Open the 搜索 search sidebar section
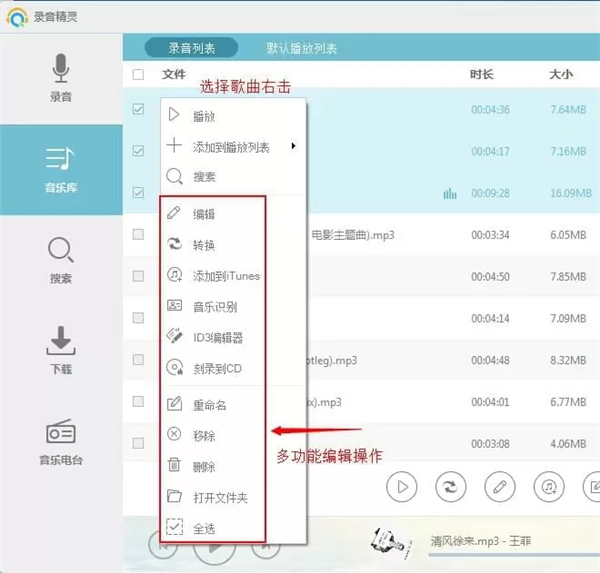The width and height of the screenshot is (600, 573). coord(61,260)
